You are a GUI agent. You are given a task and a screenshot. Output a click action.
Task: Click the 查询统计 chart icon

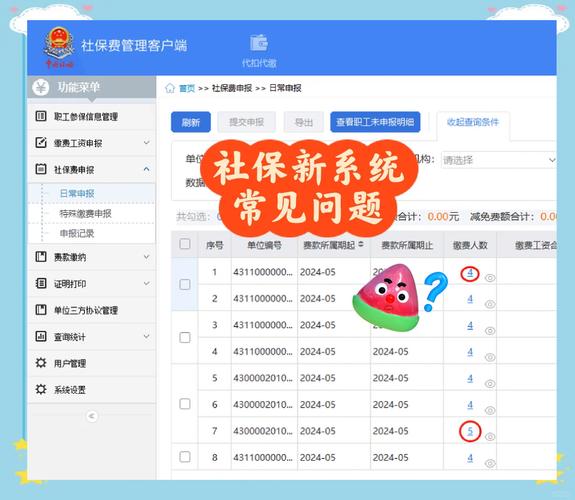tap(41, 336)
